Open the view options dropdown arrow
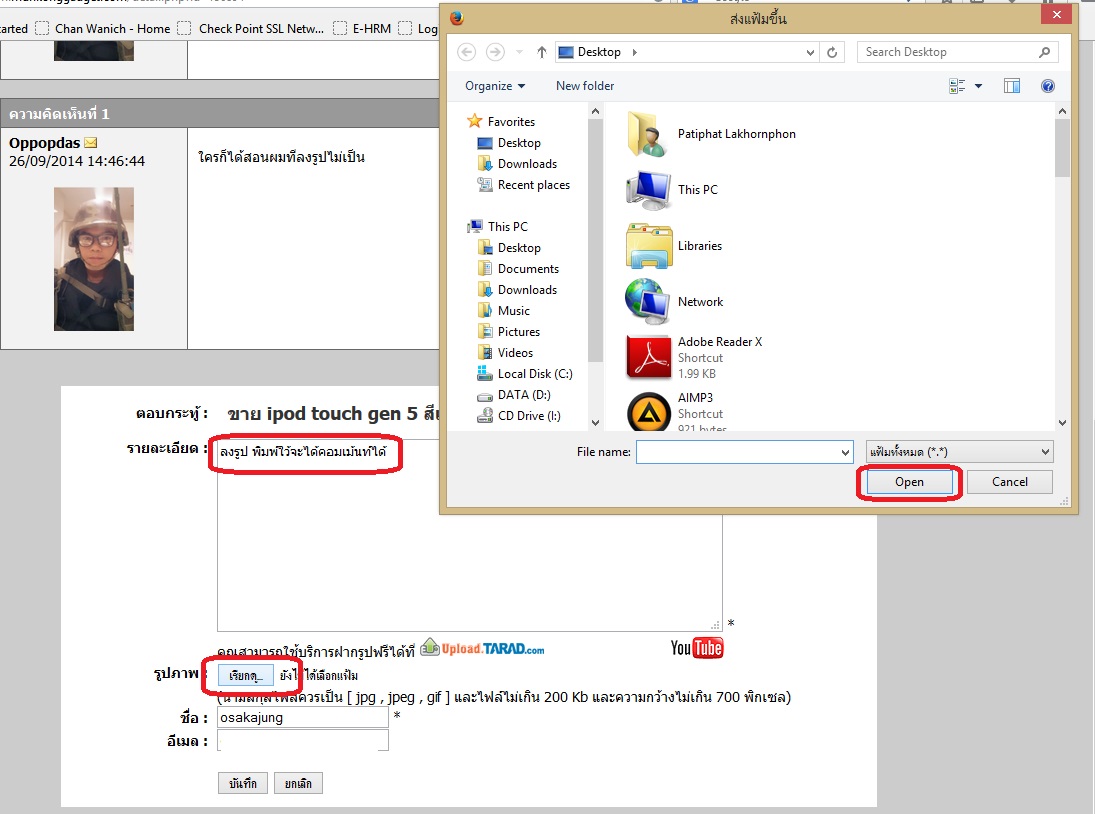Screen dimensions: 1095x814 (x=978, y=86)
